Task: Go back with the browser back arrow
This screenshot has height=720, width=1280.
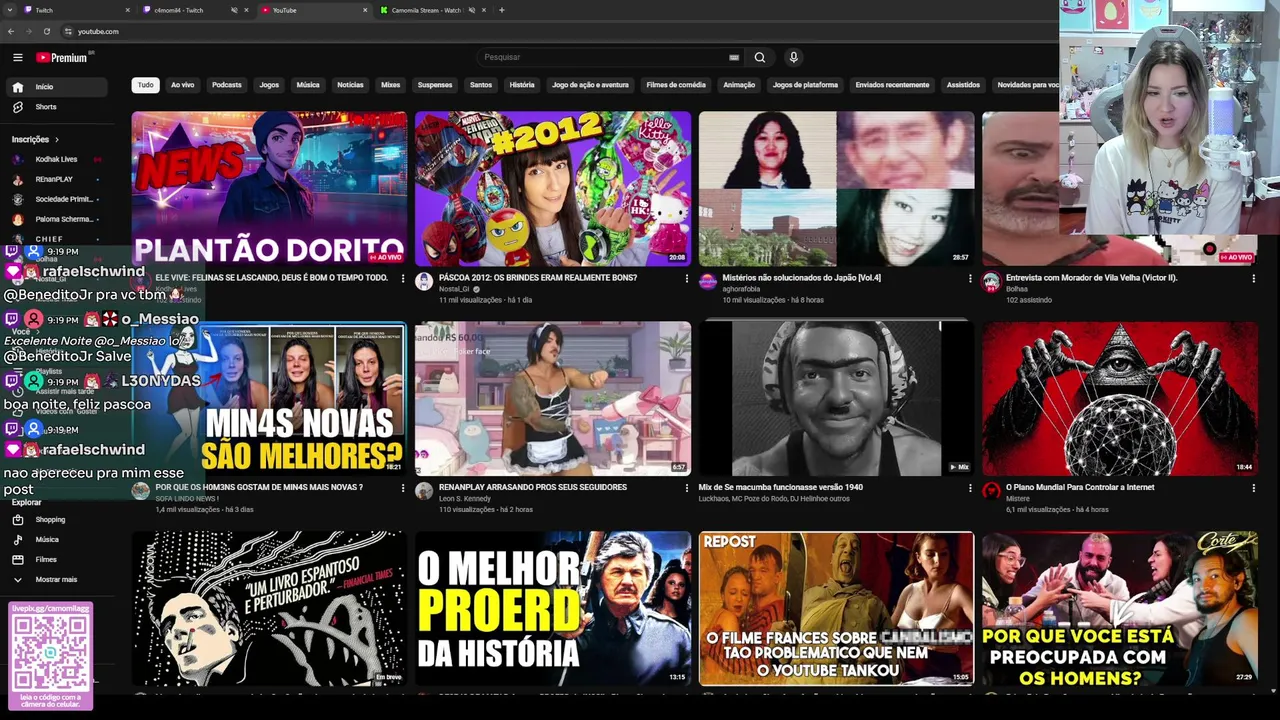Action: [13, 31]
